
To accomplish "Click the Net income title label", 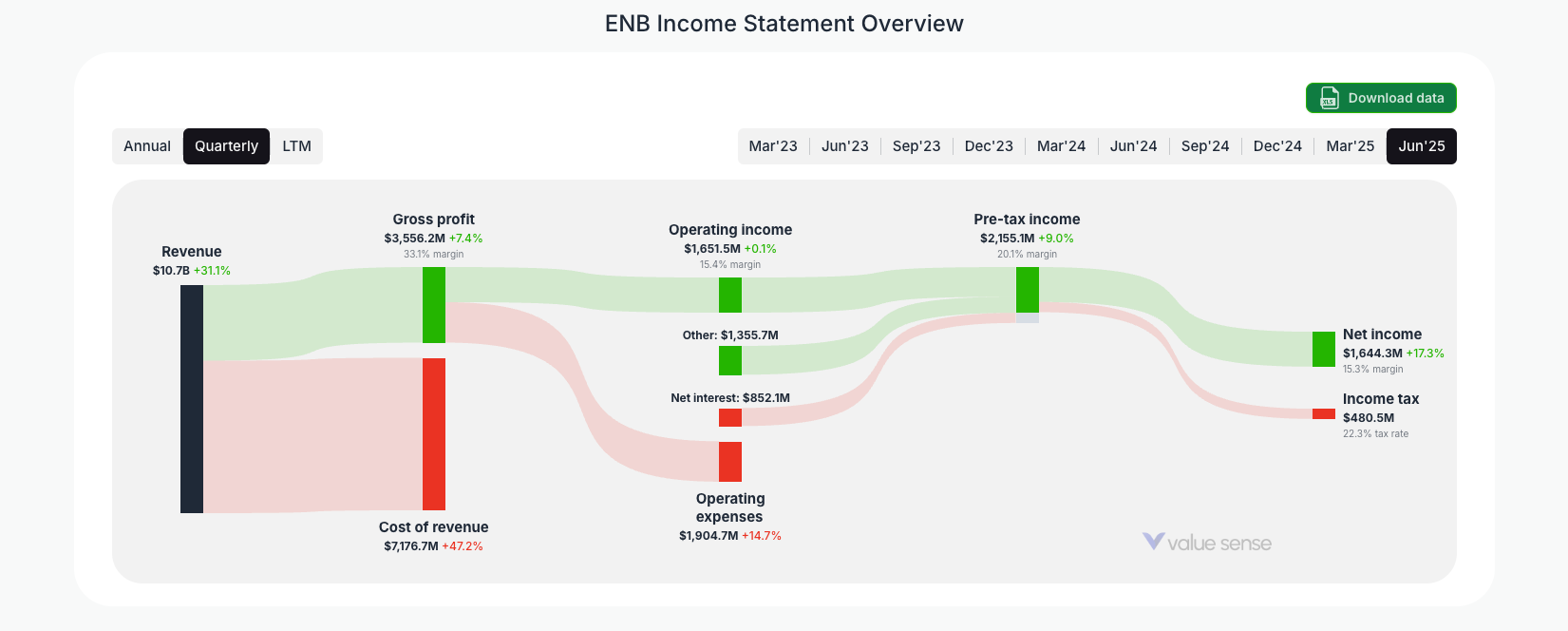I will tap(1382, 335).
